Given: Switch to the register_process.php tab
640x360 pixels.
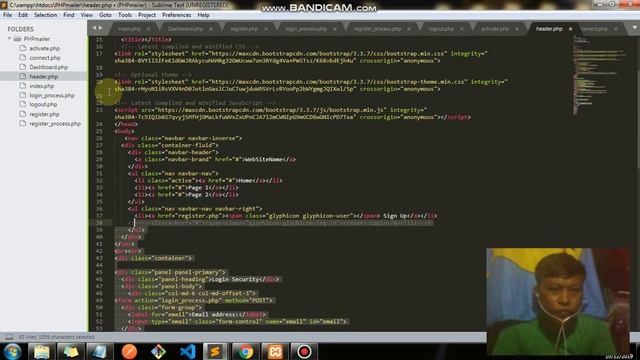Looking at the screenshot, I should coord(378,29).
